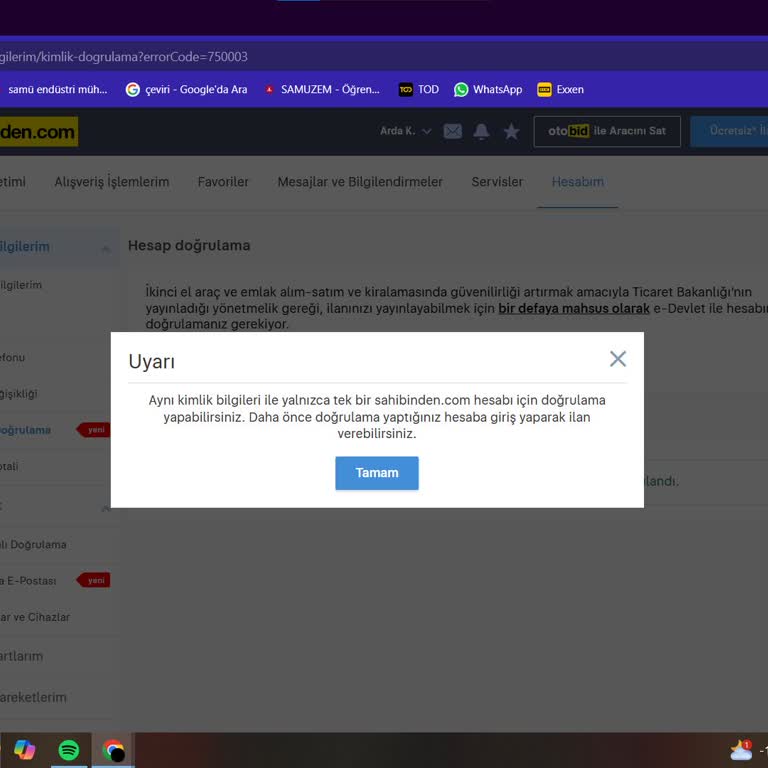Open Spotify from the taskbar

[69, 750]
